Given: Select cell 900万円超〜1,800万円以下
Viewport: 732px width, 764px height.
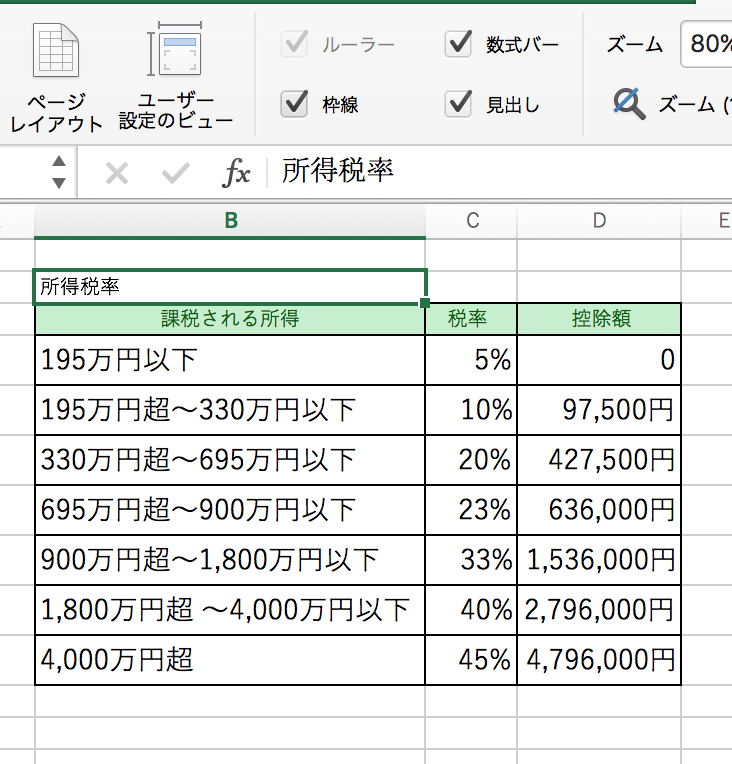Looking at the screenshot, I should tap(230, 560).
